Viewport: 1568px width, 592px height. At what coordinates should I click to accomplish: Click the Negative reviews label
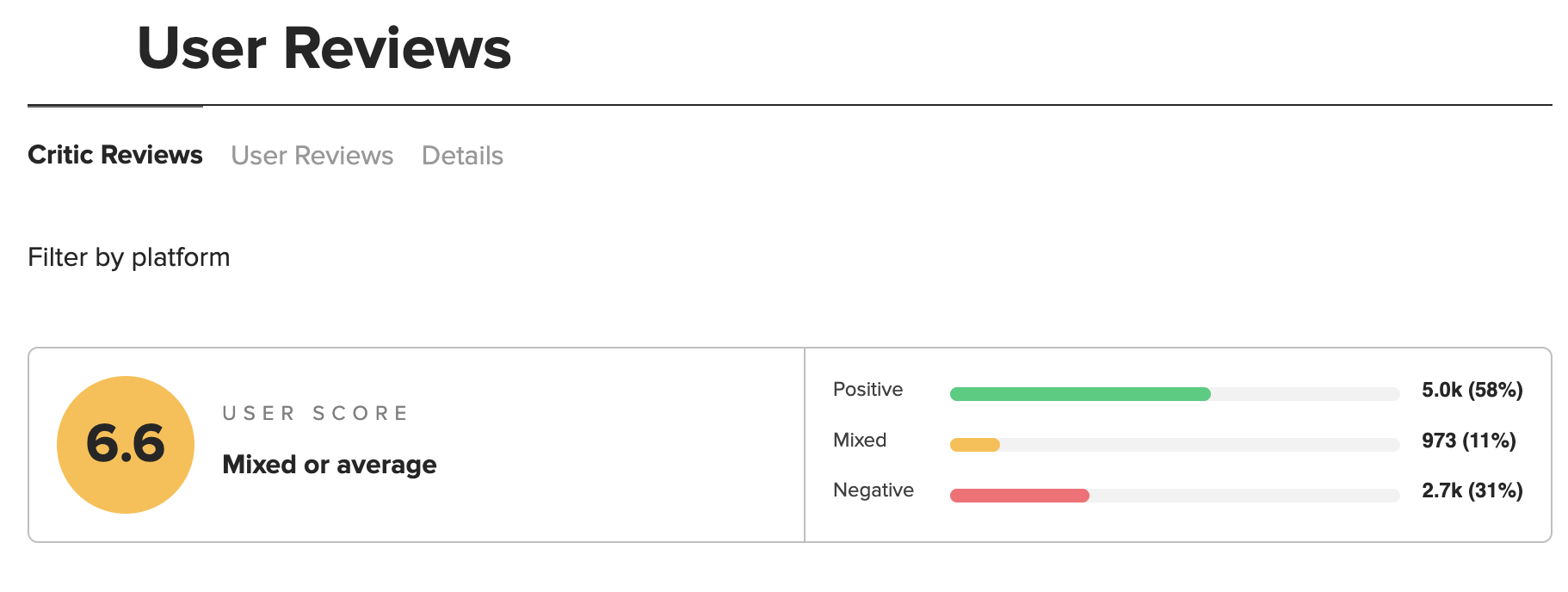(873, 490)
